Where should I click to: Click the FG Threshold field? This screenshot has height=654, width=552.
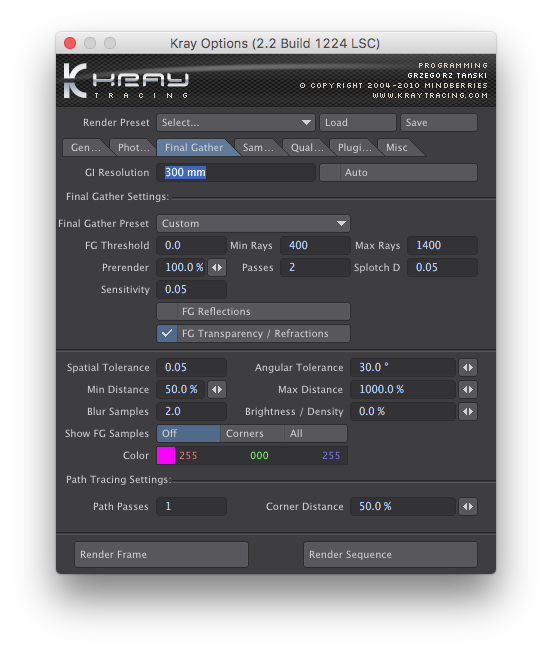[x=192, y=245]
